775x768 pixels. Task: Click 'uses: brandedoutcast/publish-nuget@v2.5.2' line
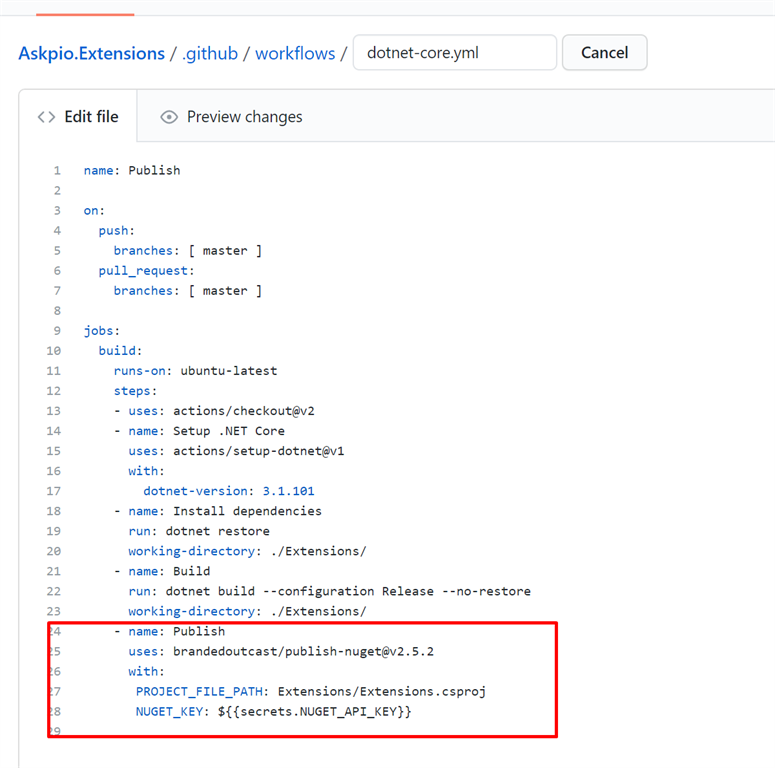(281, 651)
